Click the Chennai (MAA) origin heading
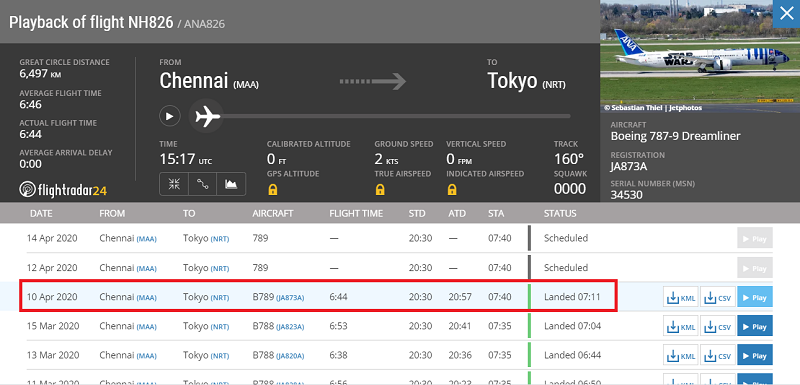The height and width of the screenshot is (385, 800). 209,81
